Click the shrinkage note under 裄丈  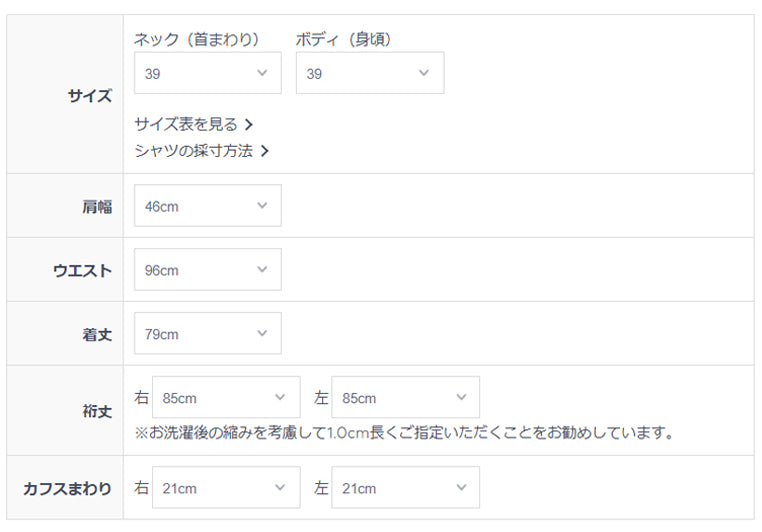click(x=403, y=433)
